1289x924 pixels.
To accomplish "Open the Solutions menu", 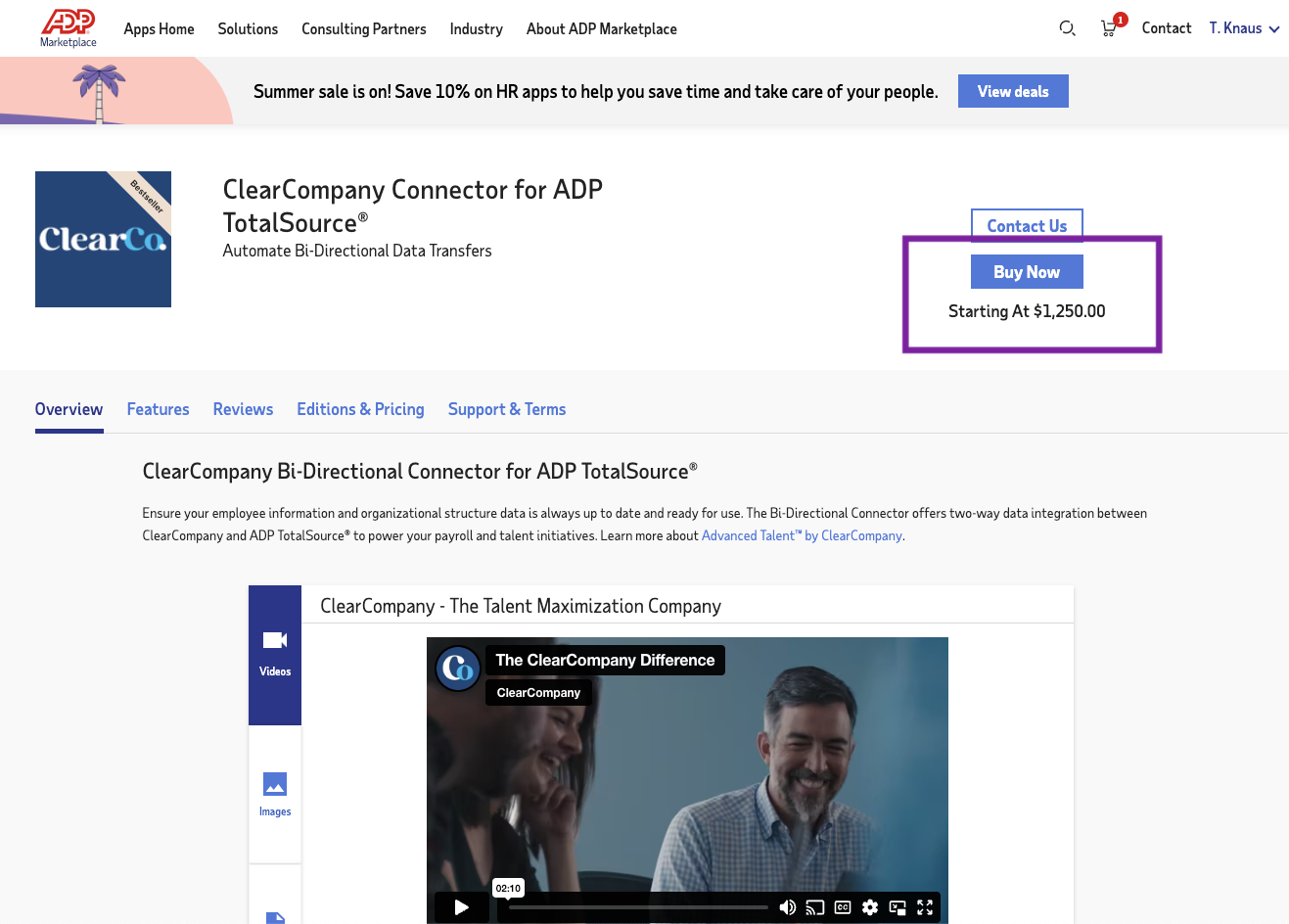I will [248, 29].
